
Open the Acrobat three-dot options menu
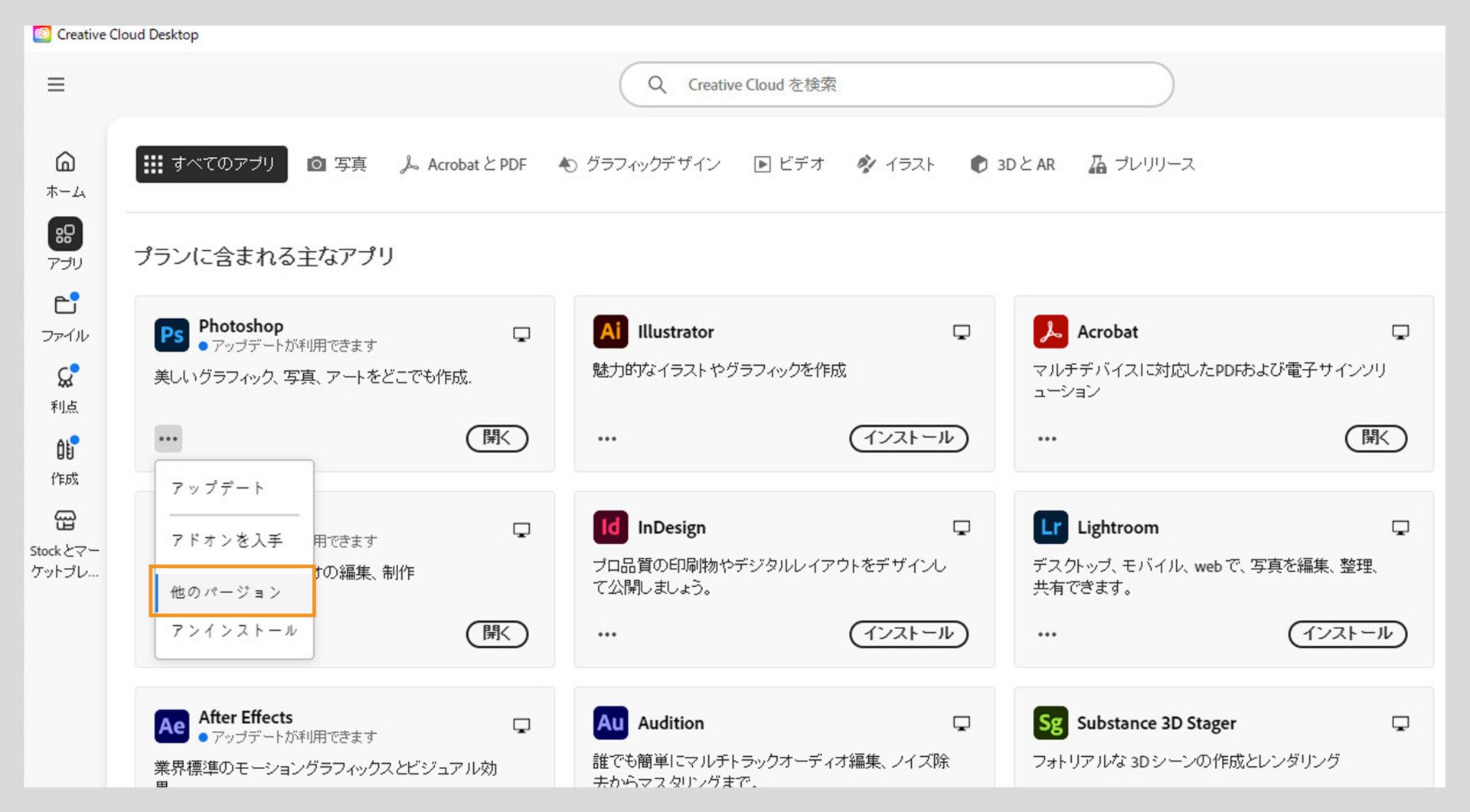tap(1047, 439)
